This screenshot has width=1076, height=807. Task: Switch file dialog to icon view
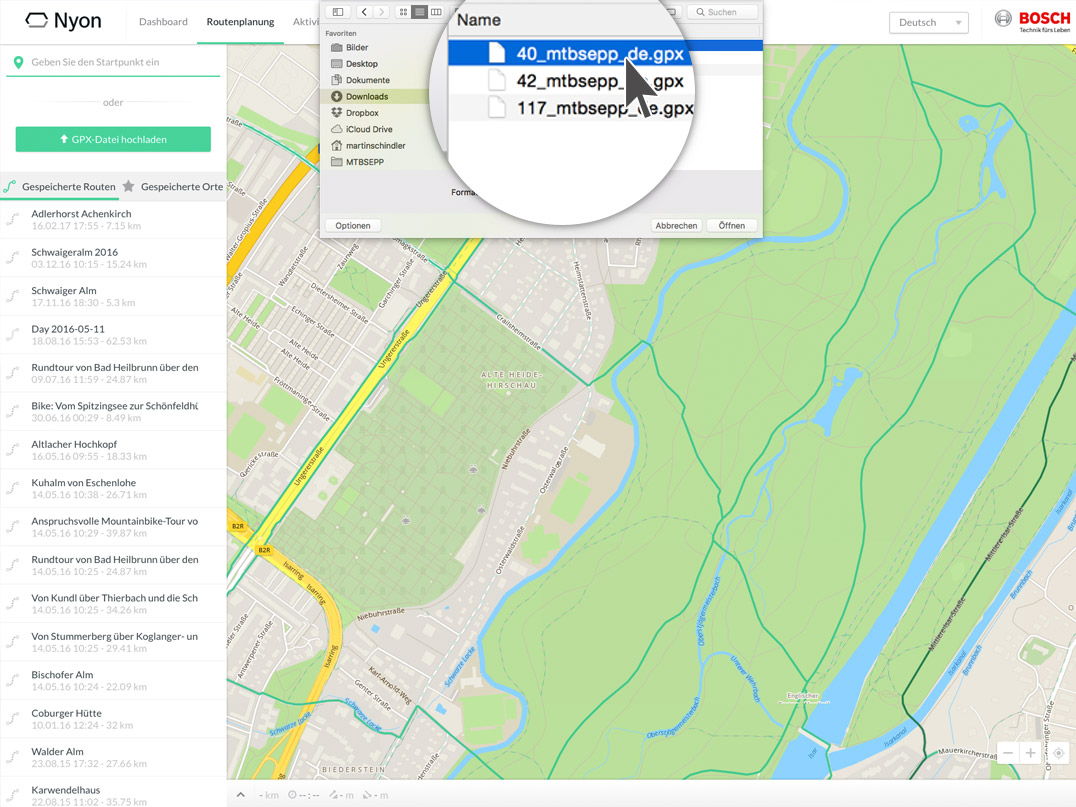click(x=403, y=12)
